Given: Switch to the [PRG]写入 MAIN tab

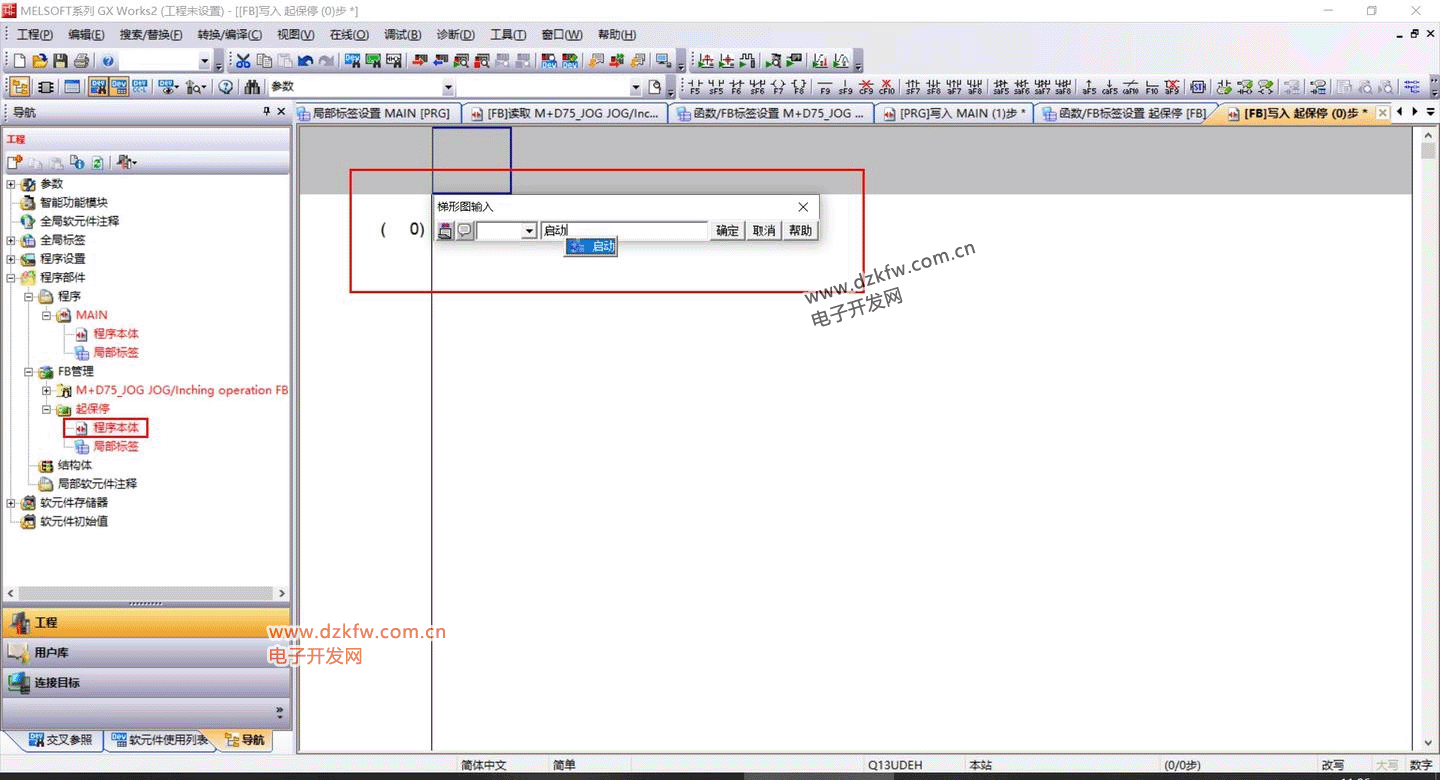Looking at the screenshot, I should point(953,113).
